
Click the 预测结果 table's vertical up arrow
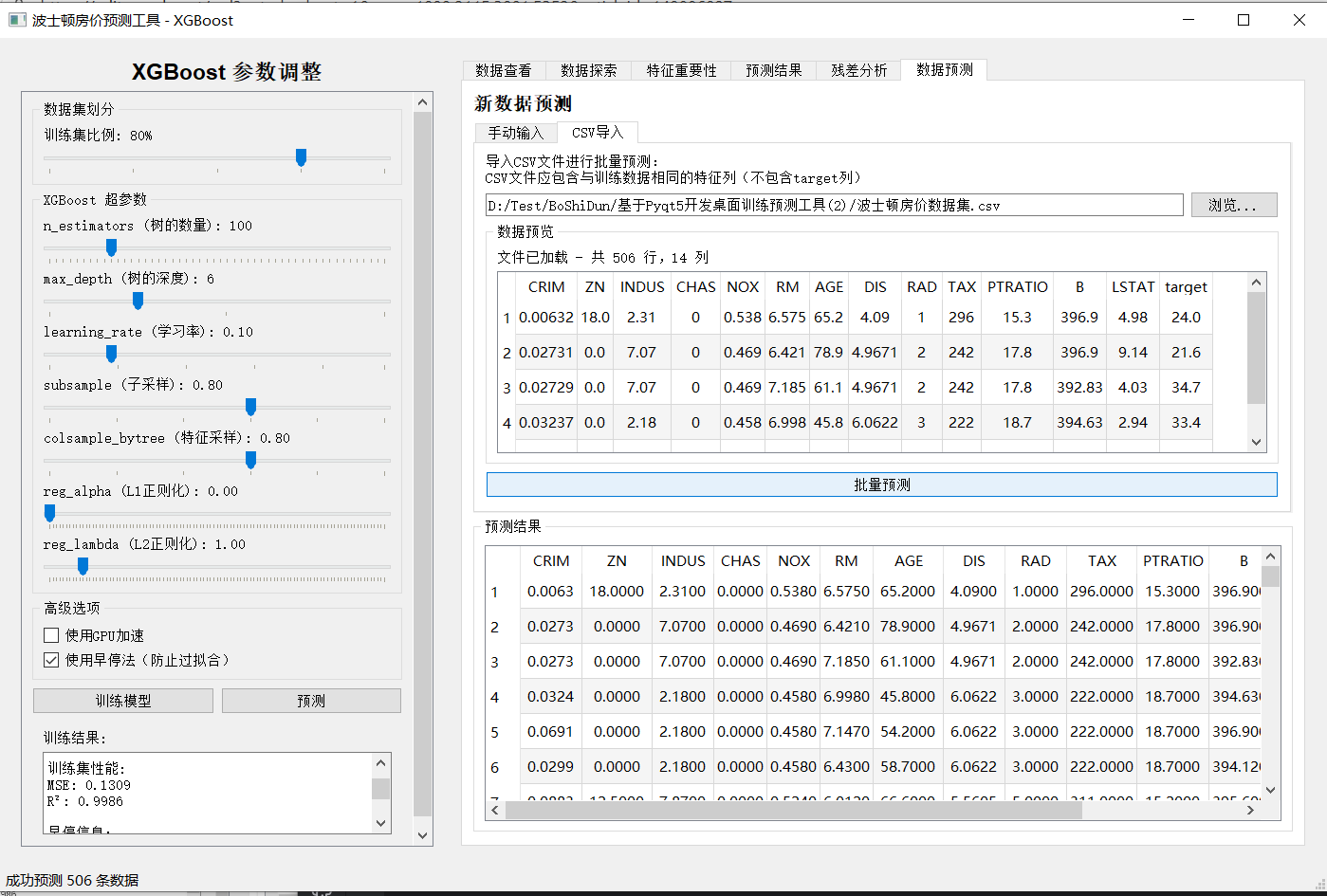pyautogui.click(x=1271, y=557)
